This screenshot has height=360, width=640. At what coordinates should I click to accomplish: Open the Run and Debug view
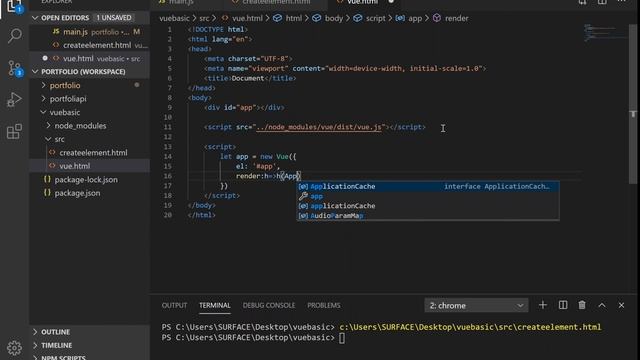tap(15, 100)
